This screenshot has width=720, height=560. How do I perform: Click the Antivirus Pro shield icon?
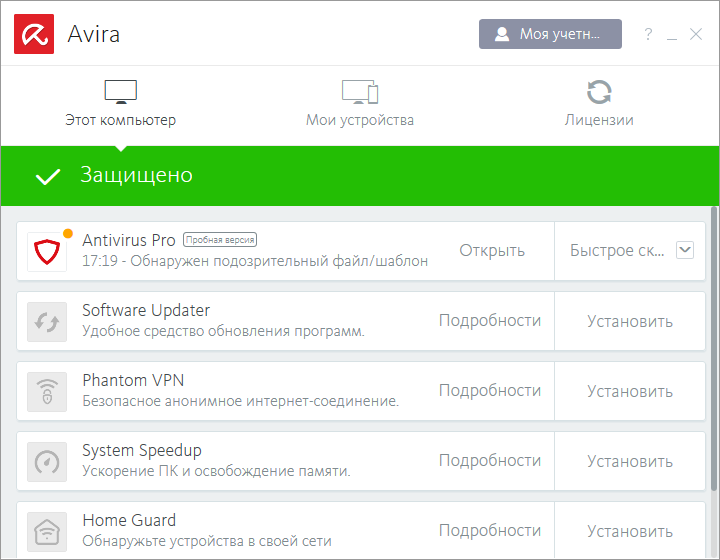[x=47, y=252]
